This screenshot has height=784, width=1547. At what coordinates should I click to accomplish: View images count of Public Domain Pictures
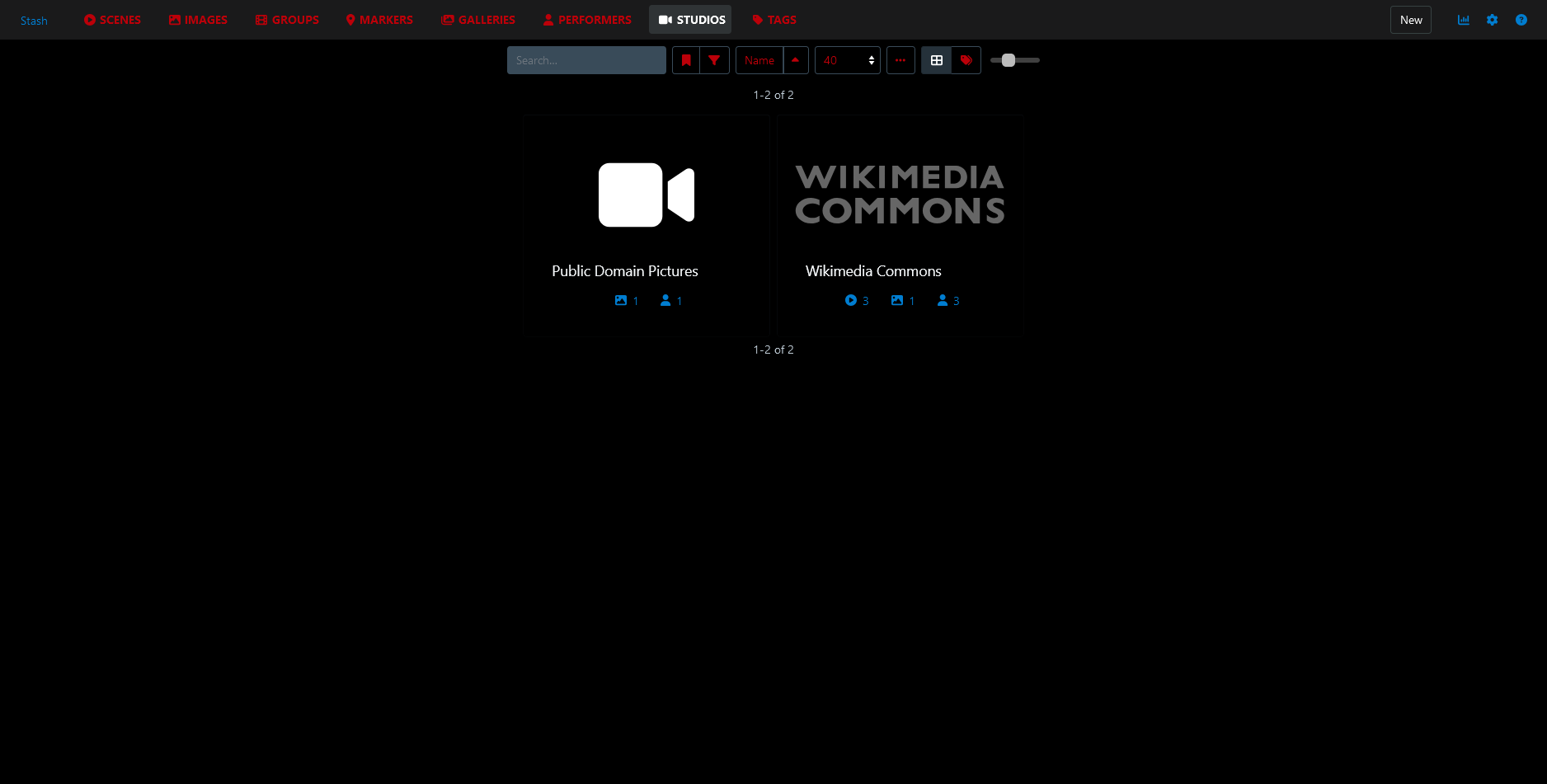(627, 301)
